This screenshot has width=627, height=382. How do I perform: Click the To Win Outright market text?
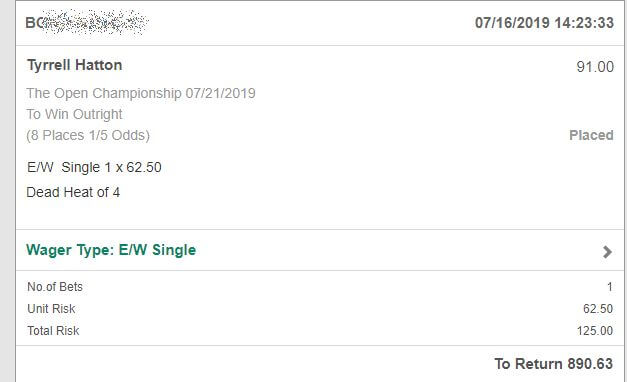74,114
